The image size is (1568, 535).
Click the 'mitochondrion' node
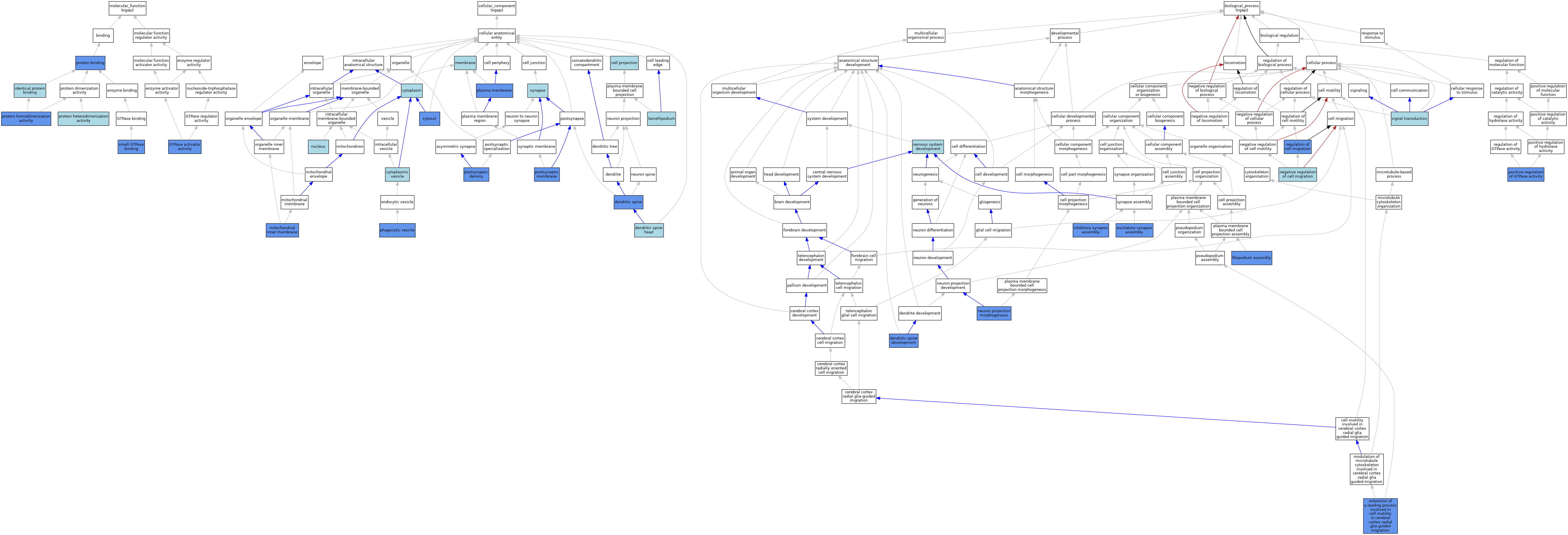[x=350, y=147]
